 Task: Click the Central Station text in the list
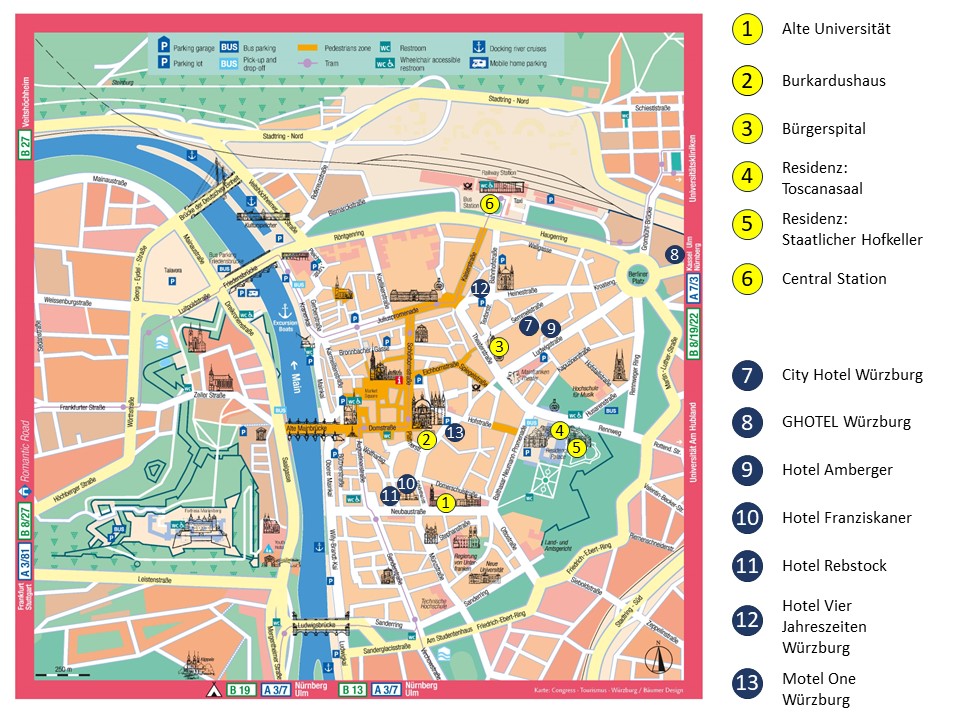coord(834,279)
